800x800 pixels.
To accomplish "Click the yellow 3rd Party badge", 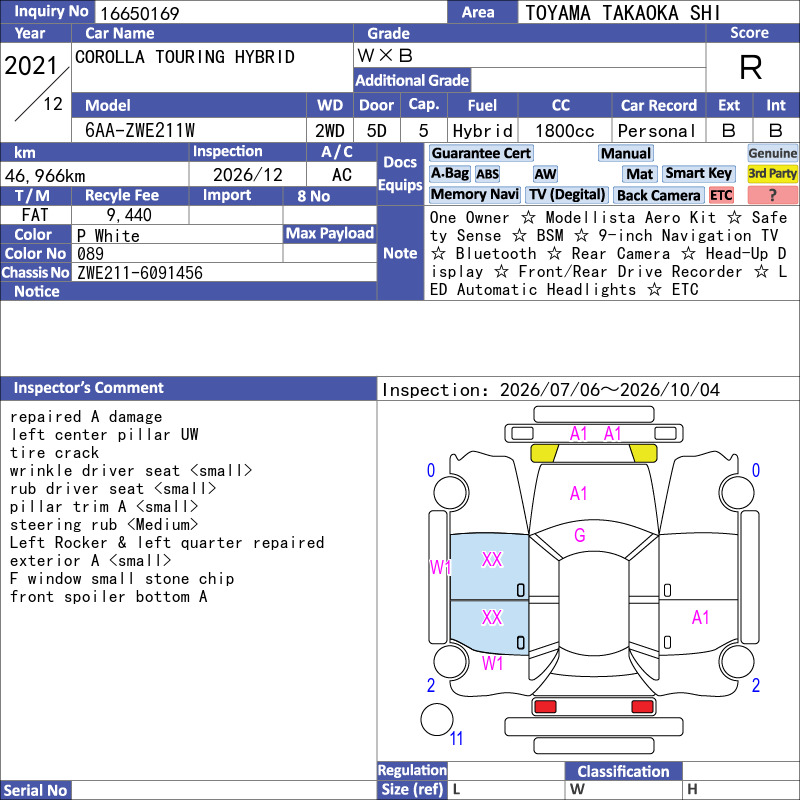I will click(772, 173).
